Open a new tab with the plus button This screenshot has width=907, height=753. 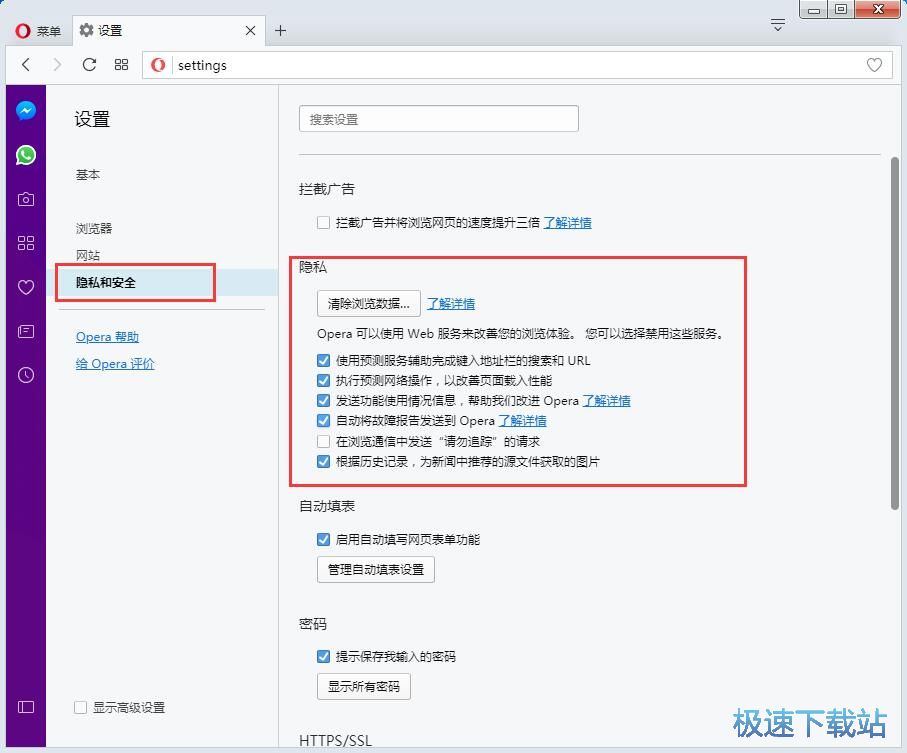(x=281, y=31)
